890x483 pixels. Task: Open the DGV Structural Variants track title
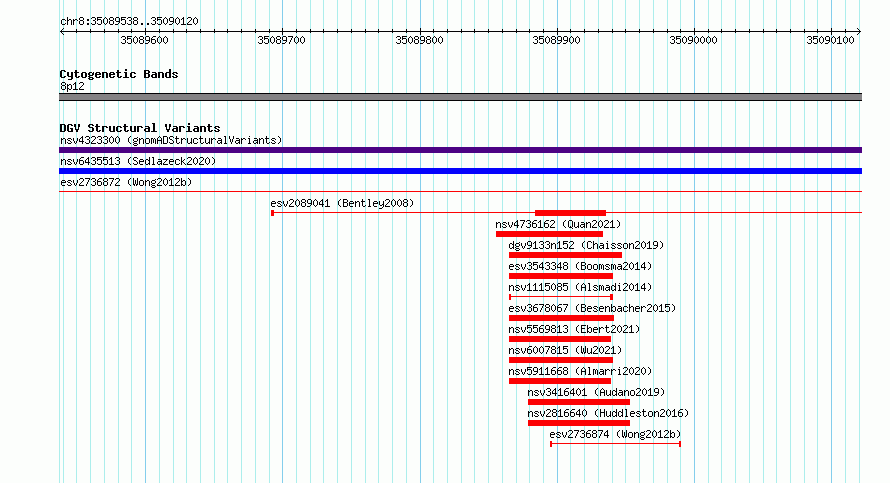140,128
